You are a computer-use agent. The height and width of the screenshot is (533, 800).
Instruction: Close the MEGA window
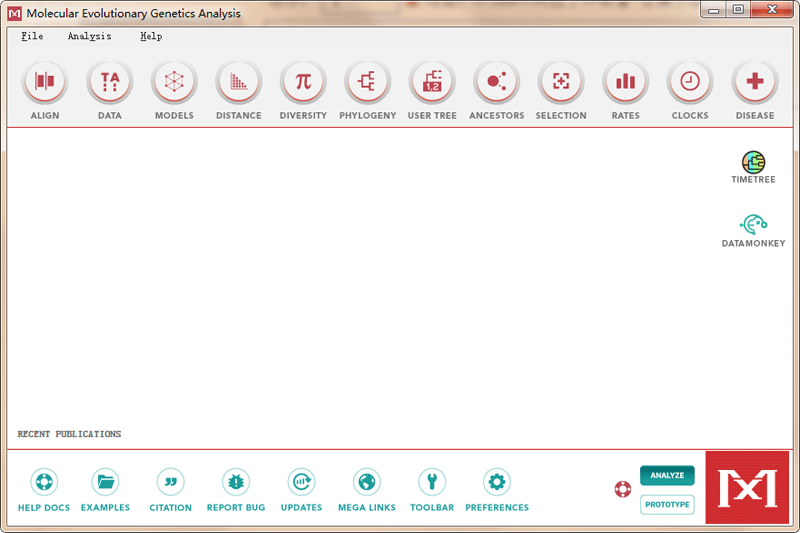(772, 10)
